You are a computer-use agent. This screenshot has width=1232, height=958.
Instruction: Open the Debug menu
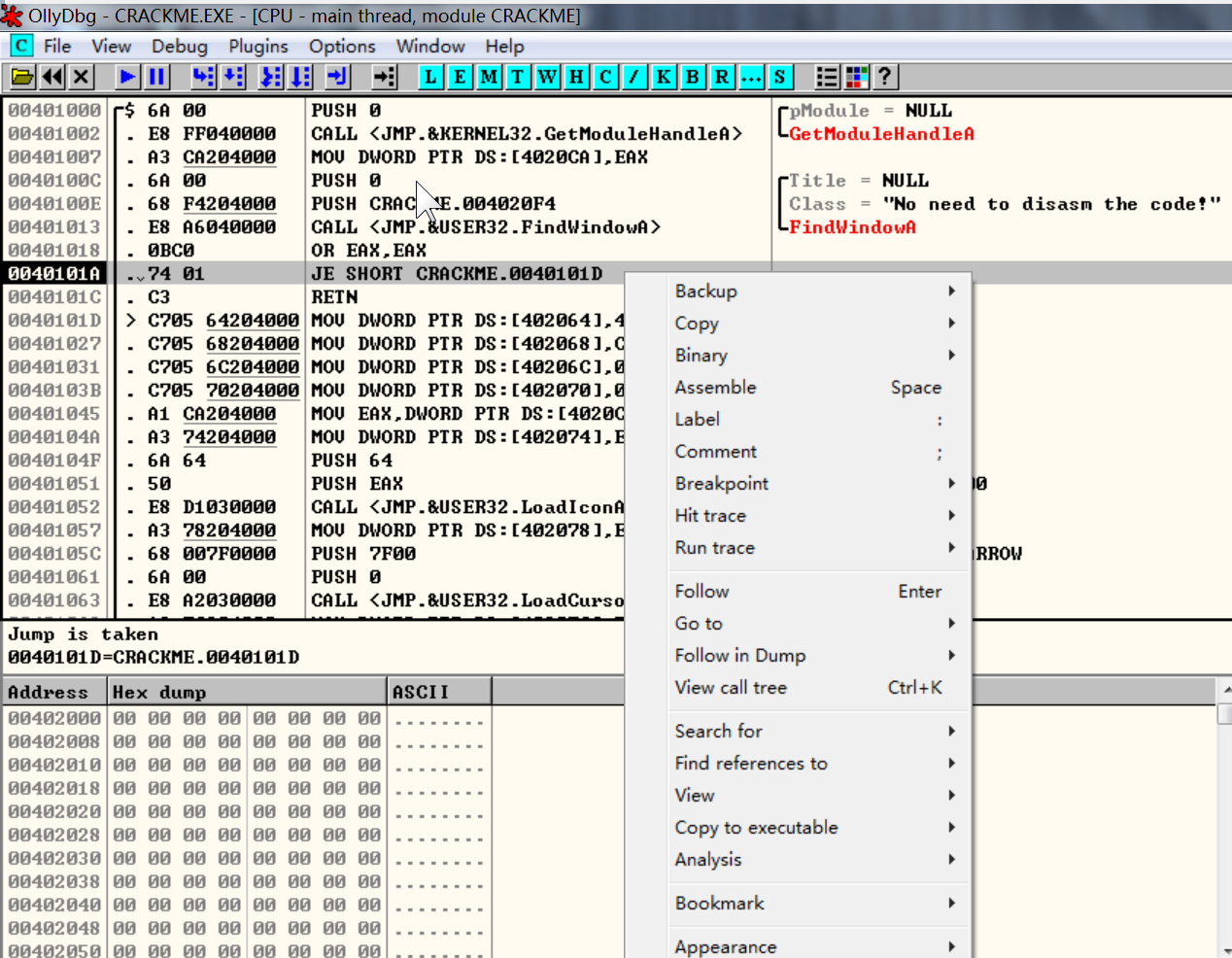[179, 46]
